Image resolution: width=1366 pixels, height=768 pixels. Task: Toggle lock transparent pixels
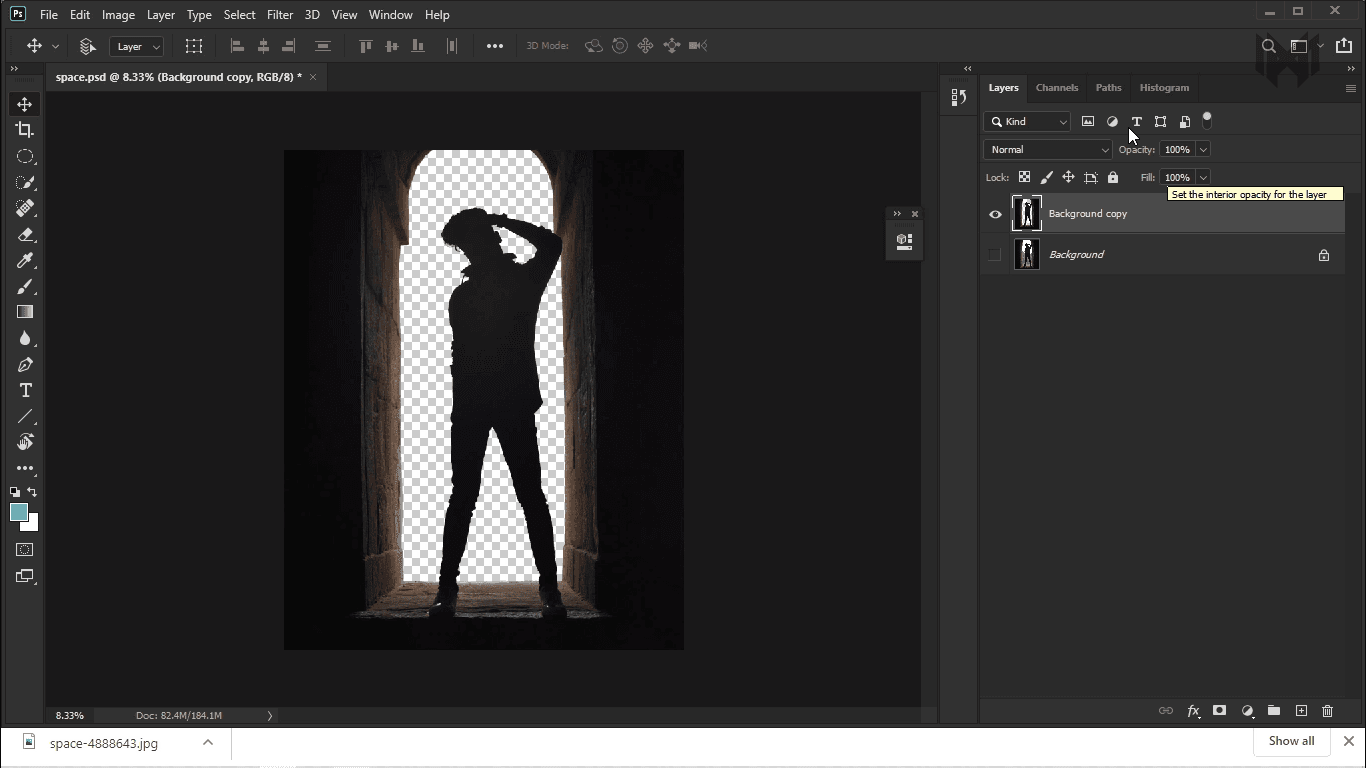point(1024,177)
